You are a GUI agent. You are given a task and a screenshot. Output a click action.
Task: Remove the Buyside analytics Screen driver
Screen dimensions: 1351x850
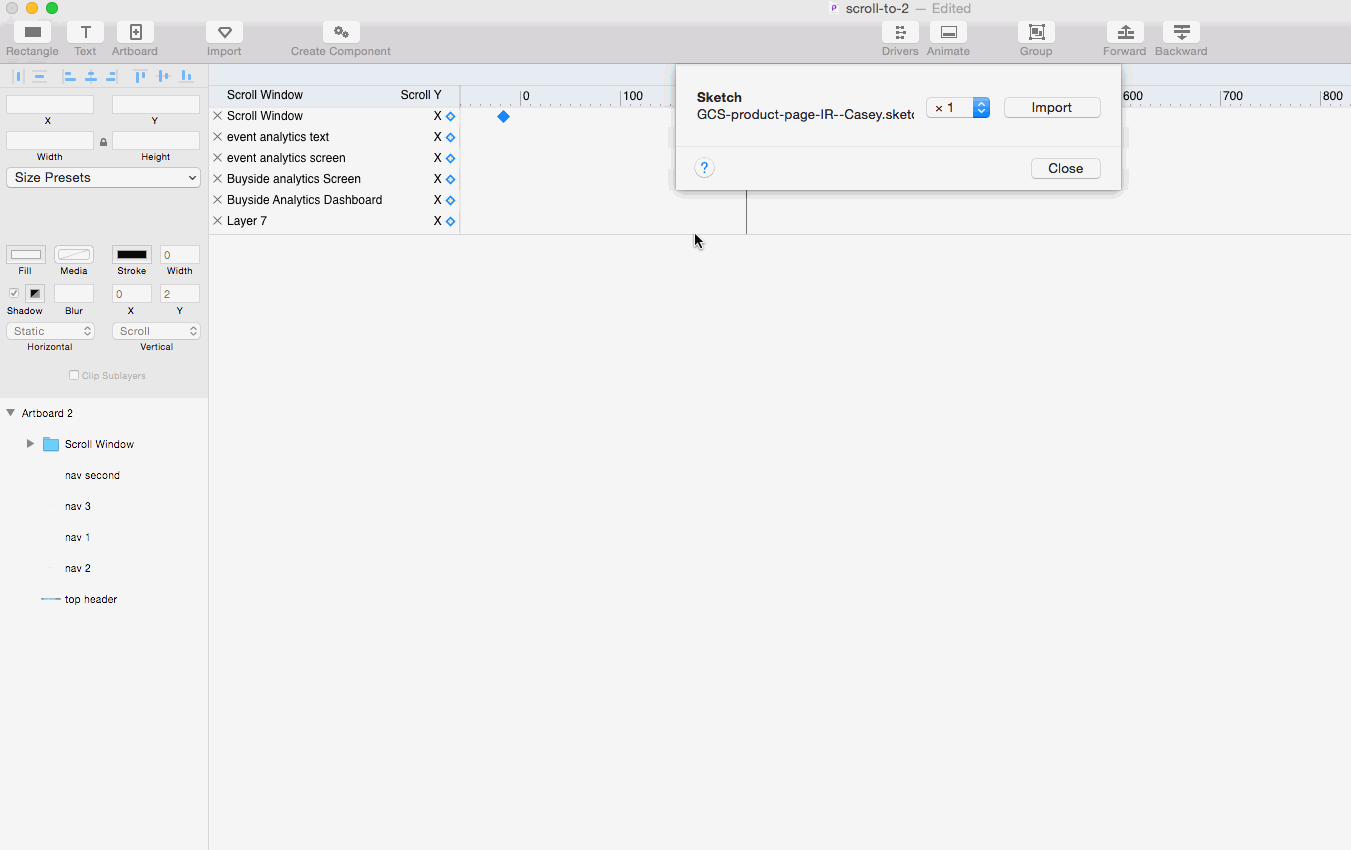coord(217,179)
